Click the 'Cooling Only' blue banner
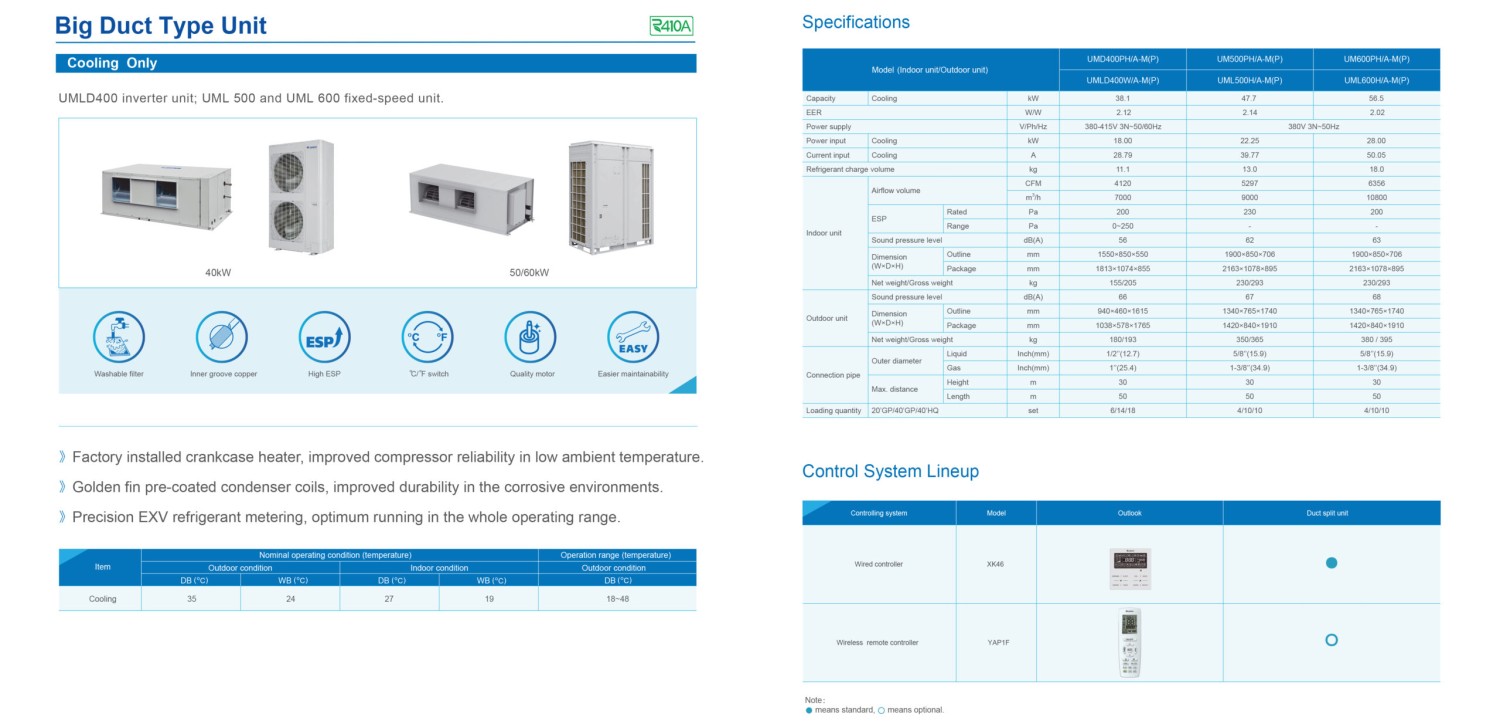1500x721 pixels. pyautogui.click(x=376, y=63)
